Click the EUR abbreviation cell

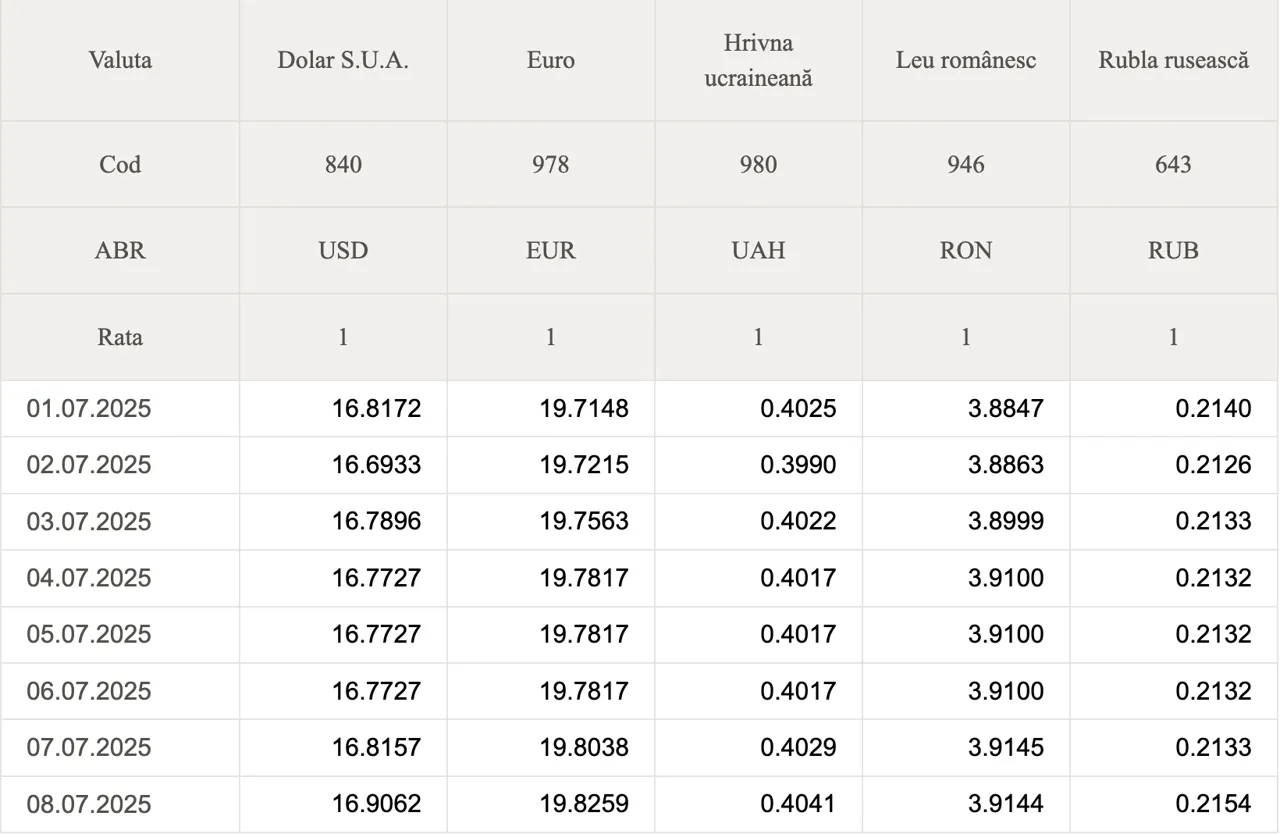[551, 250]
